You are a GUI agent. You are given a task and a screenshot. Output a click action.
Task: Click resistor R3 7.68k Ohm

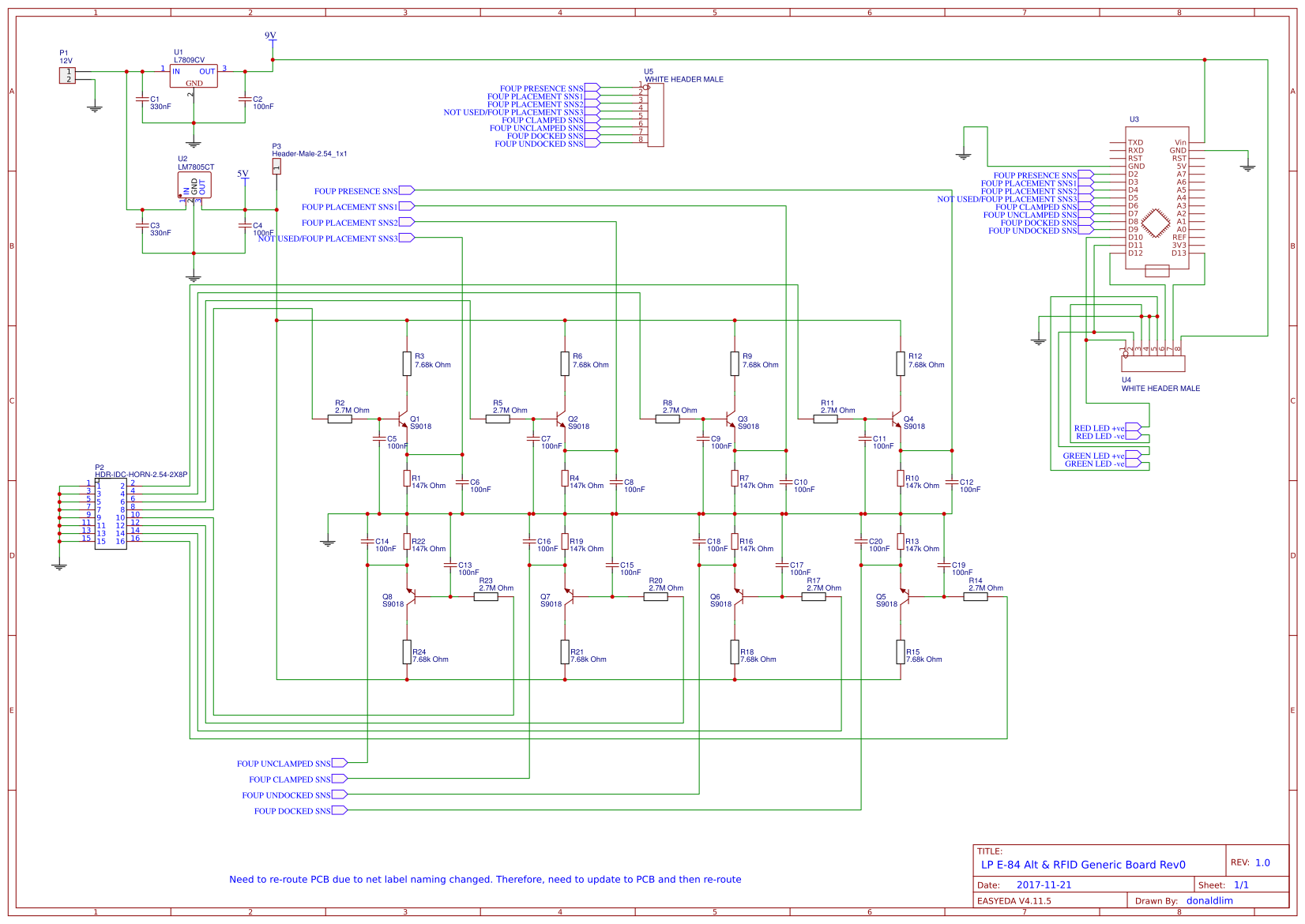click(408, 362)
